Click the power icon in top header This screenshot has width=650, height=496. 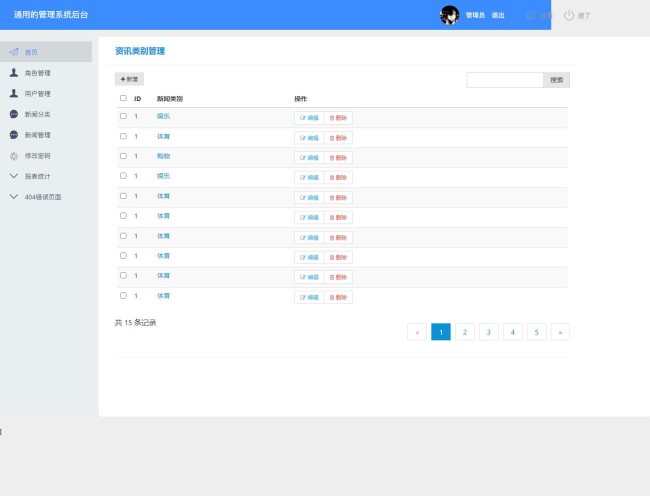(x=569, y=15)
